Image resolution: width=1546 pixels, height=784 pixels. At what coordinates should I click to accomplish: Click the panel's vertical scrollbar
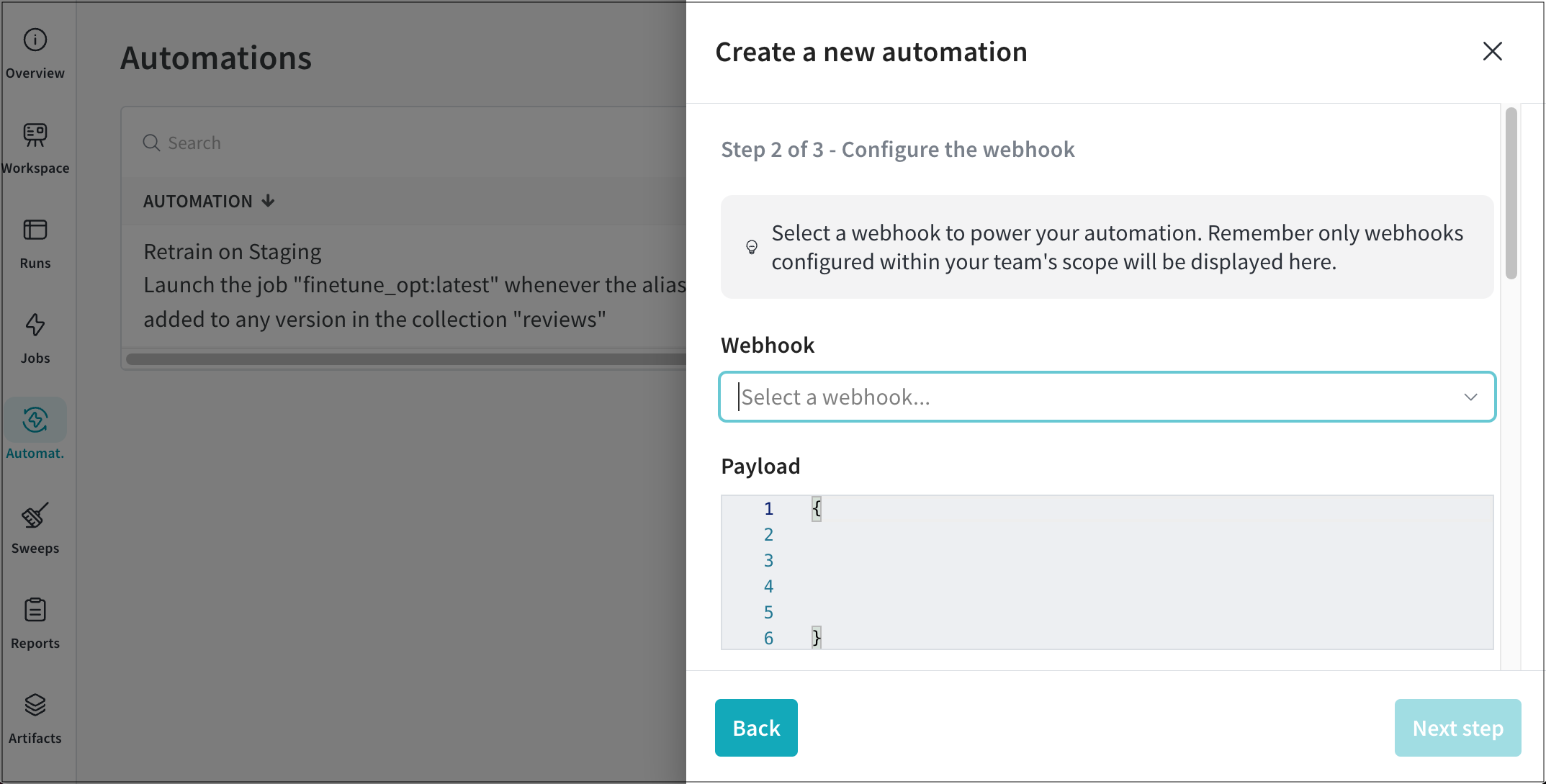[1511, 193]
